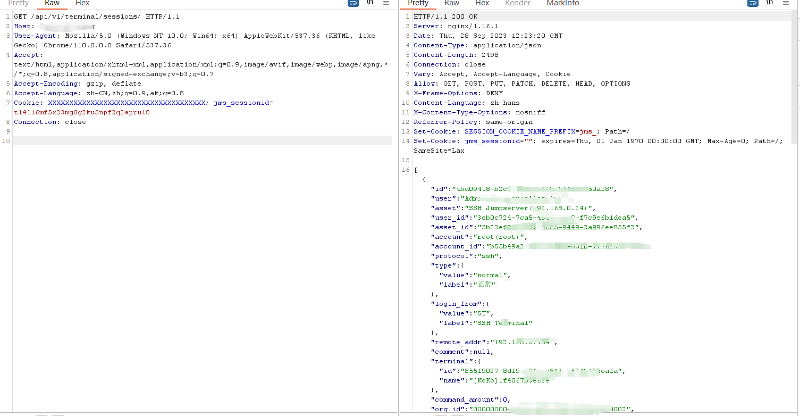Screen dimensions: 800x416
Task: Toggle non-printable \n characters in request pane
Action: [370, 3]
